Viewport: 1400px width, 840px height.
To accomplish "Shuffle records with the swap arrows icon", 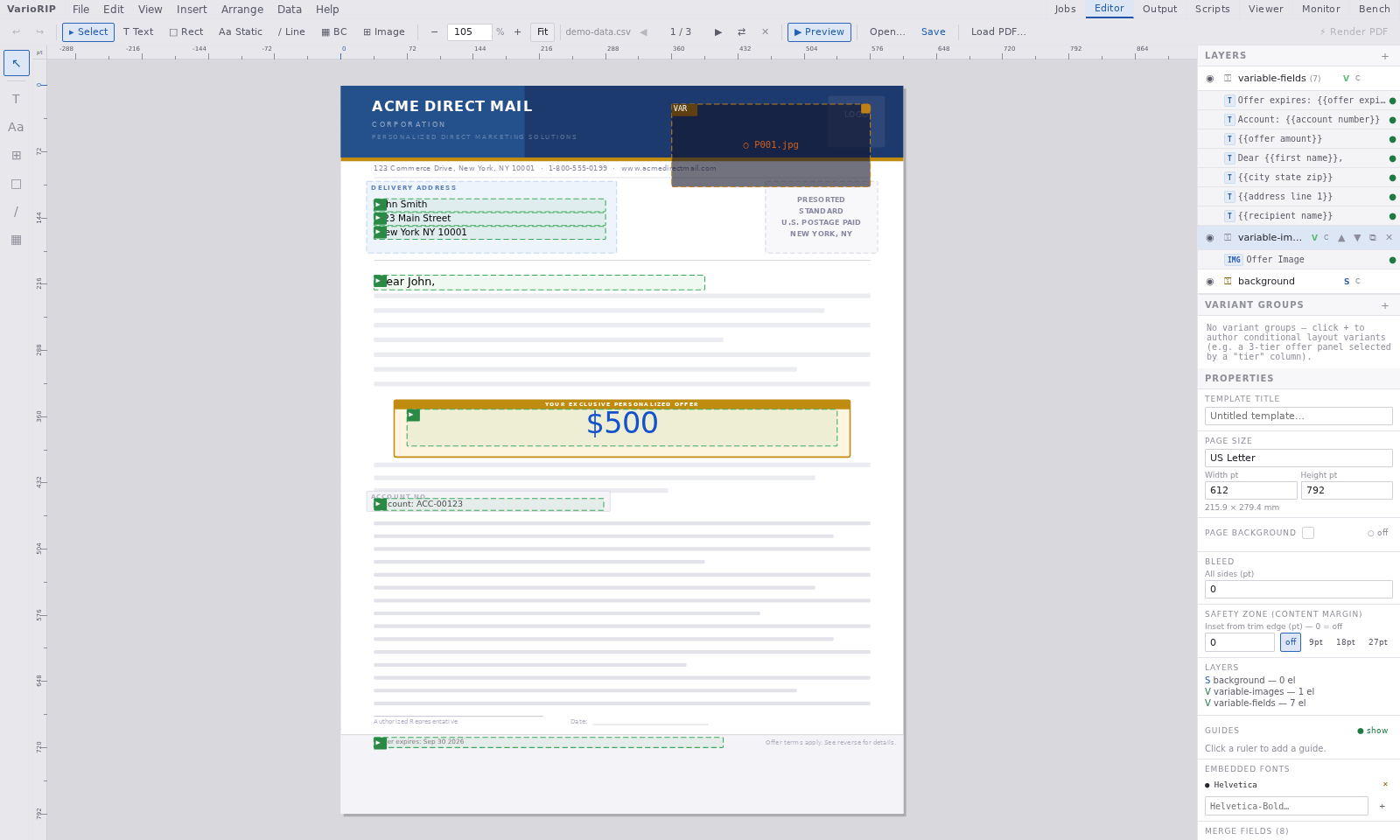I will [742, 32].
